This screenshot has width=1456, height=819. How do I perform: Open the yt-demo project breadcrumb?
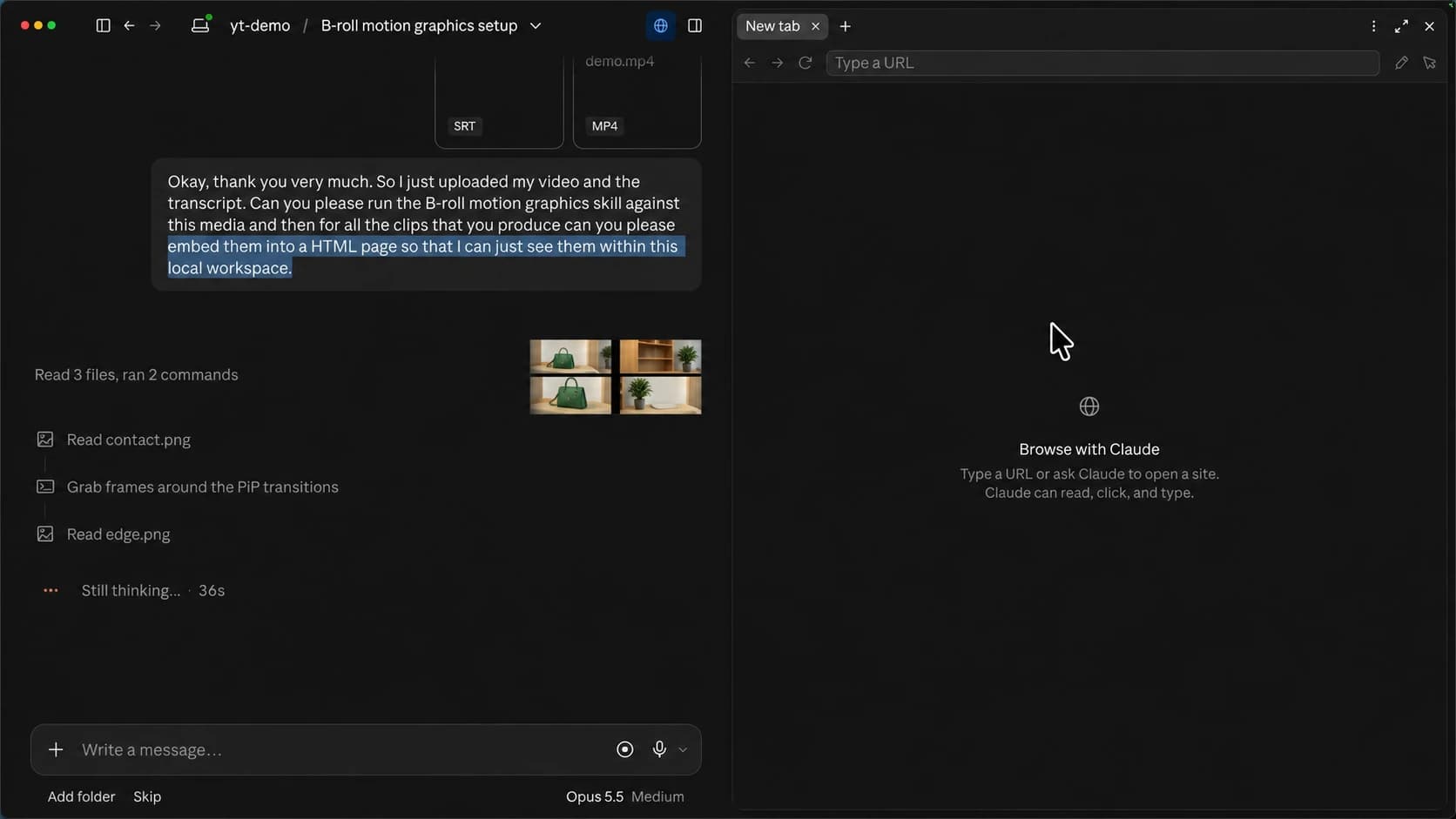click(260, 26)
